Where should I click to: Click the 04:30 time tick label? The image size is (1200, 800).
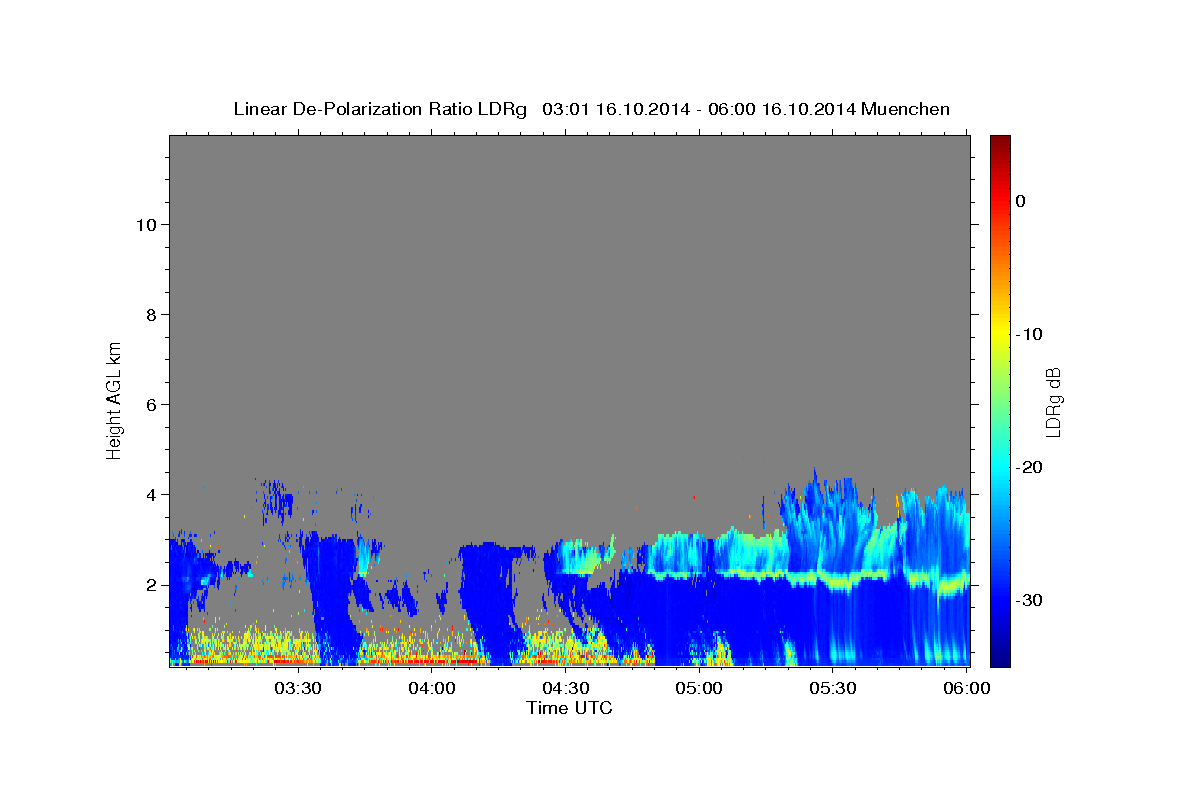coord(565,688)
